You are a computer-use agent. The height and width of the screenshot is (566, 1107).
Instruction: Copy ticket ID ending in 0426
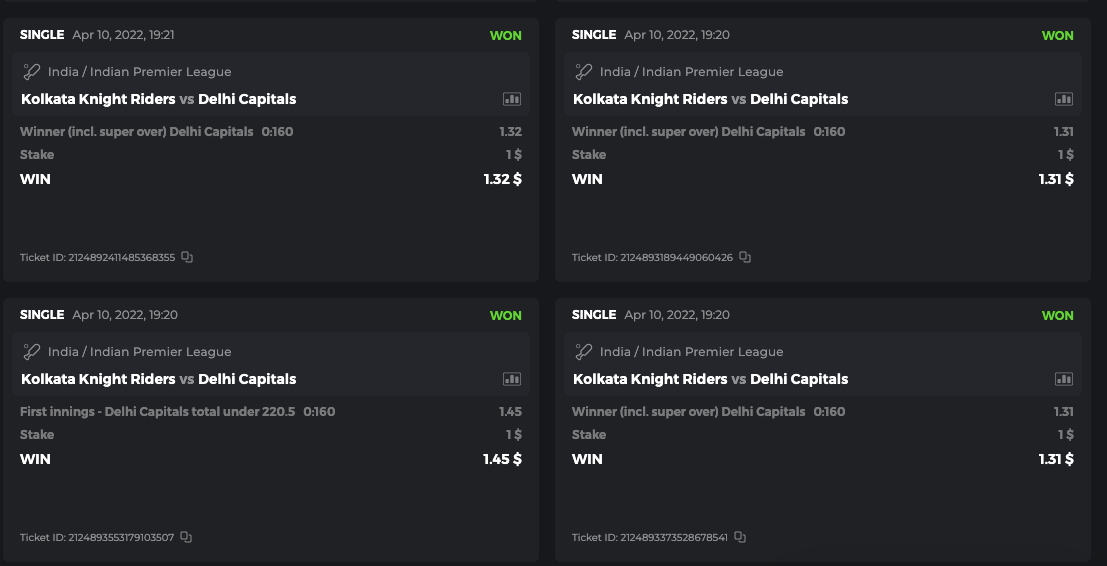[x=745, y=257]
